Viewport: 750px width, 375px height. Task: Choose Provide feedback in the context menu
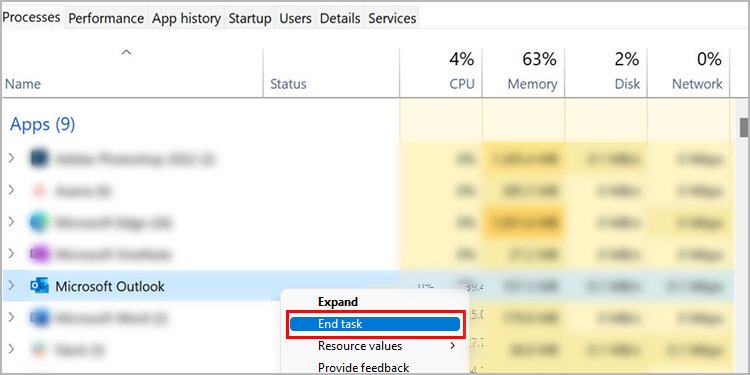pos(364,367)
